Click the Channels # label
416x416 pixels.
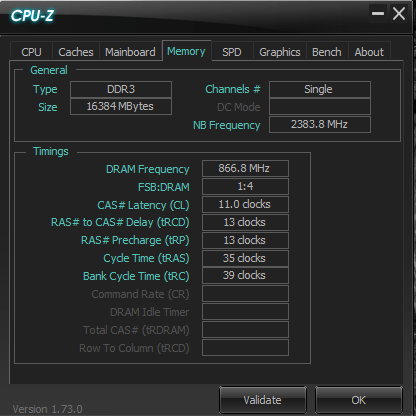pyautogui.click(x=233, y=89)
